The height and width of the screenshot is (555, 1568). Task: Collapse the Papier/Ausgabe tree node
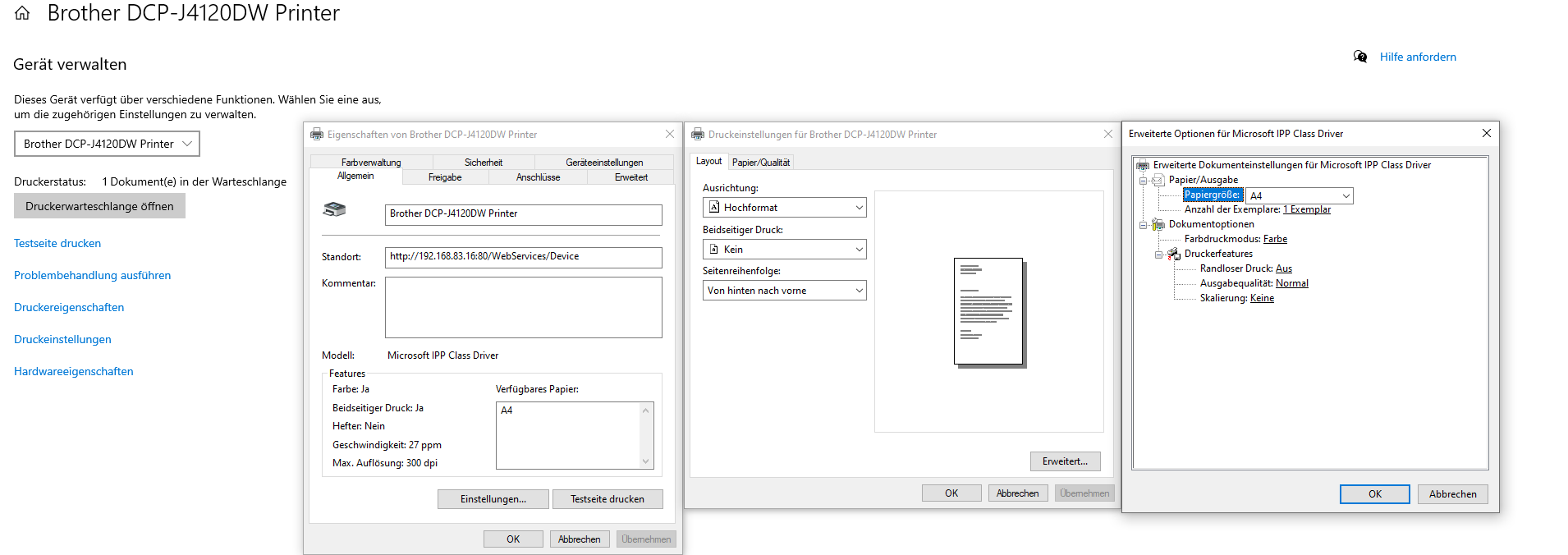(1143, 181)
